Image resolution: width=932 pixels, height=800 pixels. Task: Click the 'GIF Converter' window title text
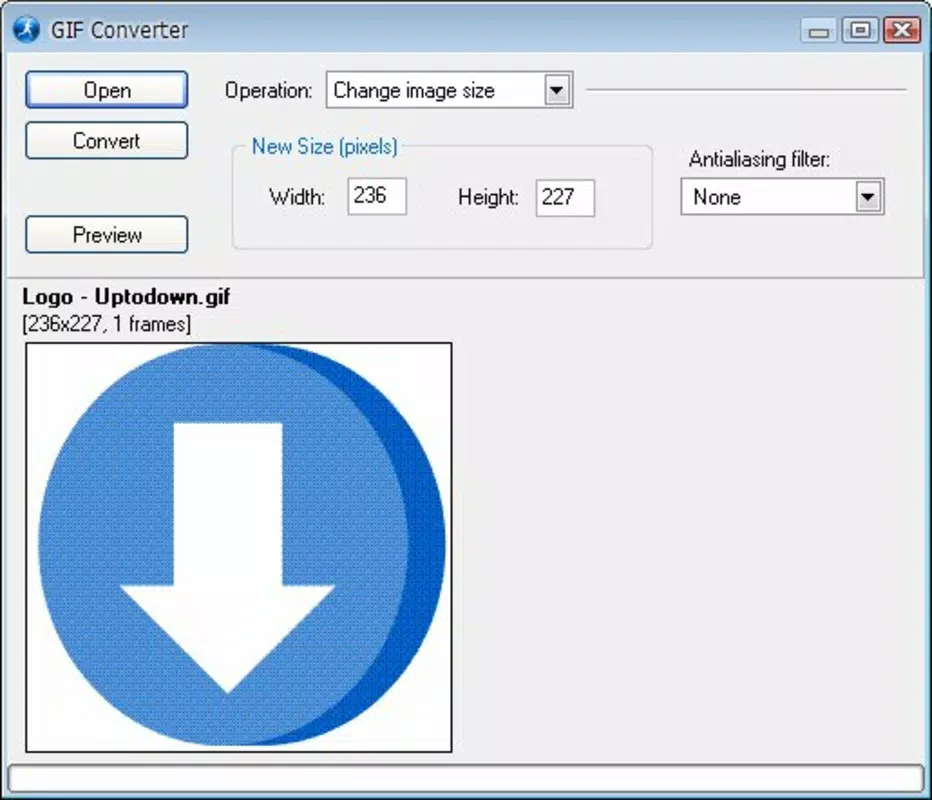coord(119,30)
